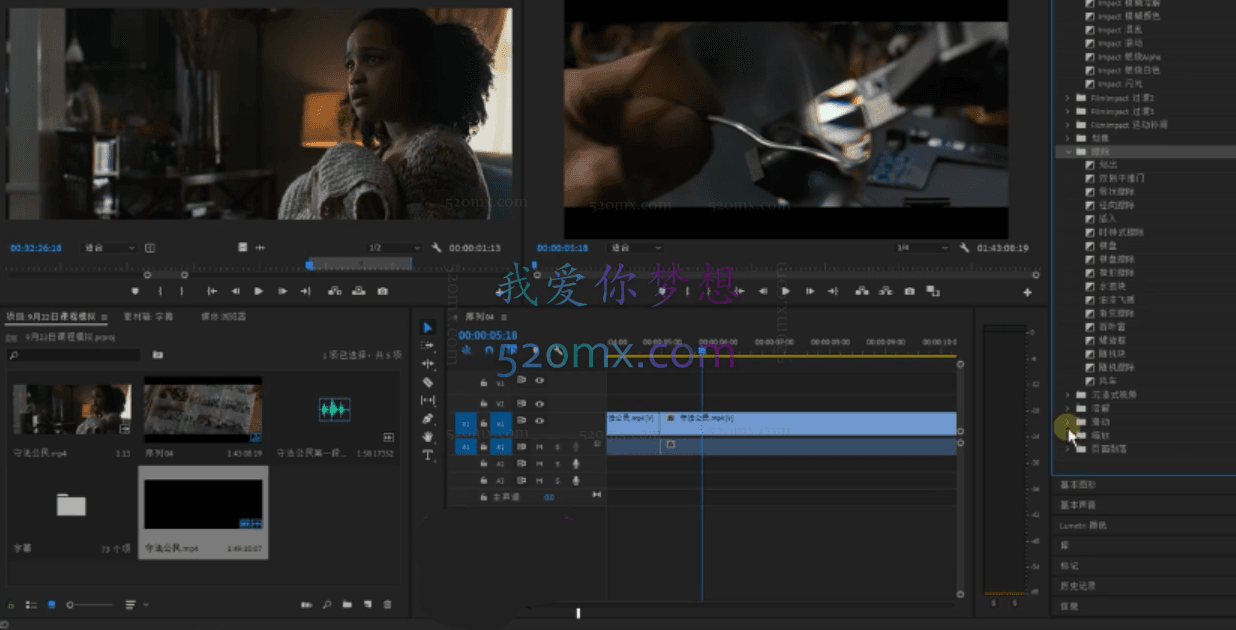
Task: Toggle sync lock on track V2
Action: click(x=521, y=402)
